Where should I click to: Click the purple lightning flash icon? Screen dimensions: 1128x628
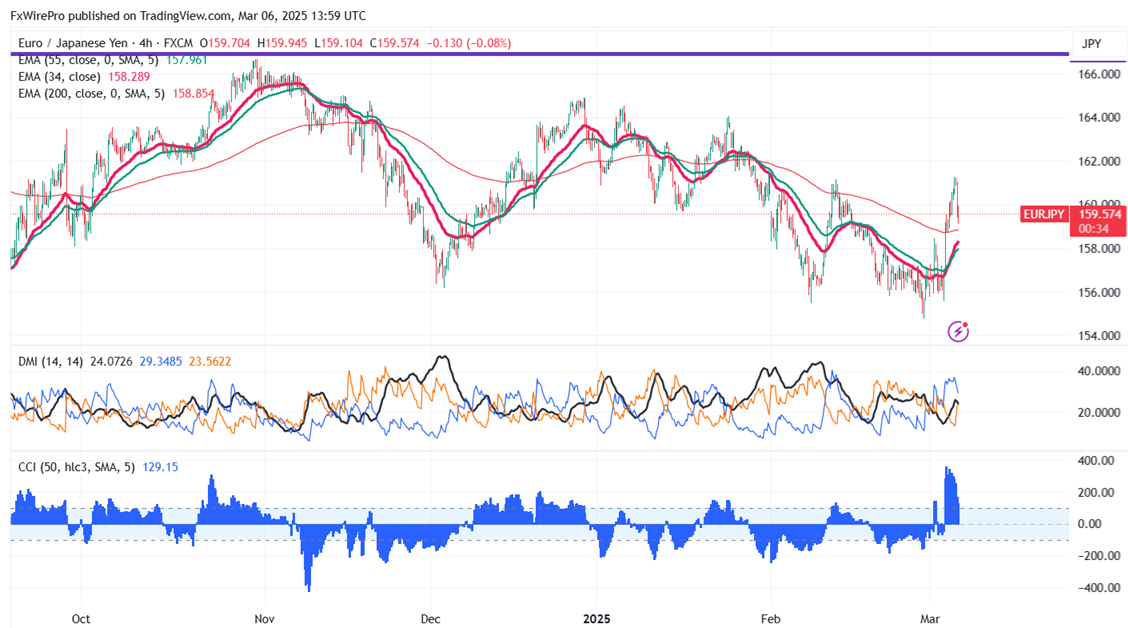click(958, 331)
